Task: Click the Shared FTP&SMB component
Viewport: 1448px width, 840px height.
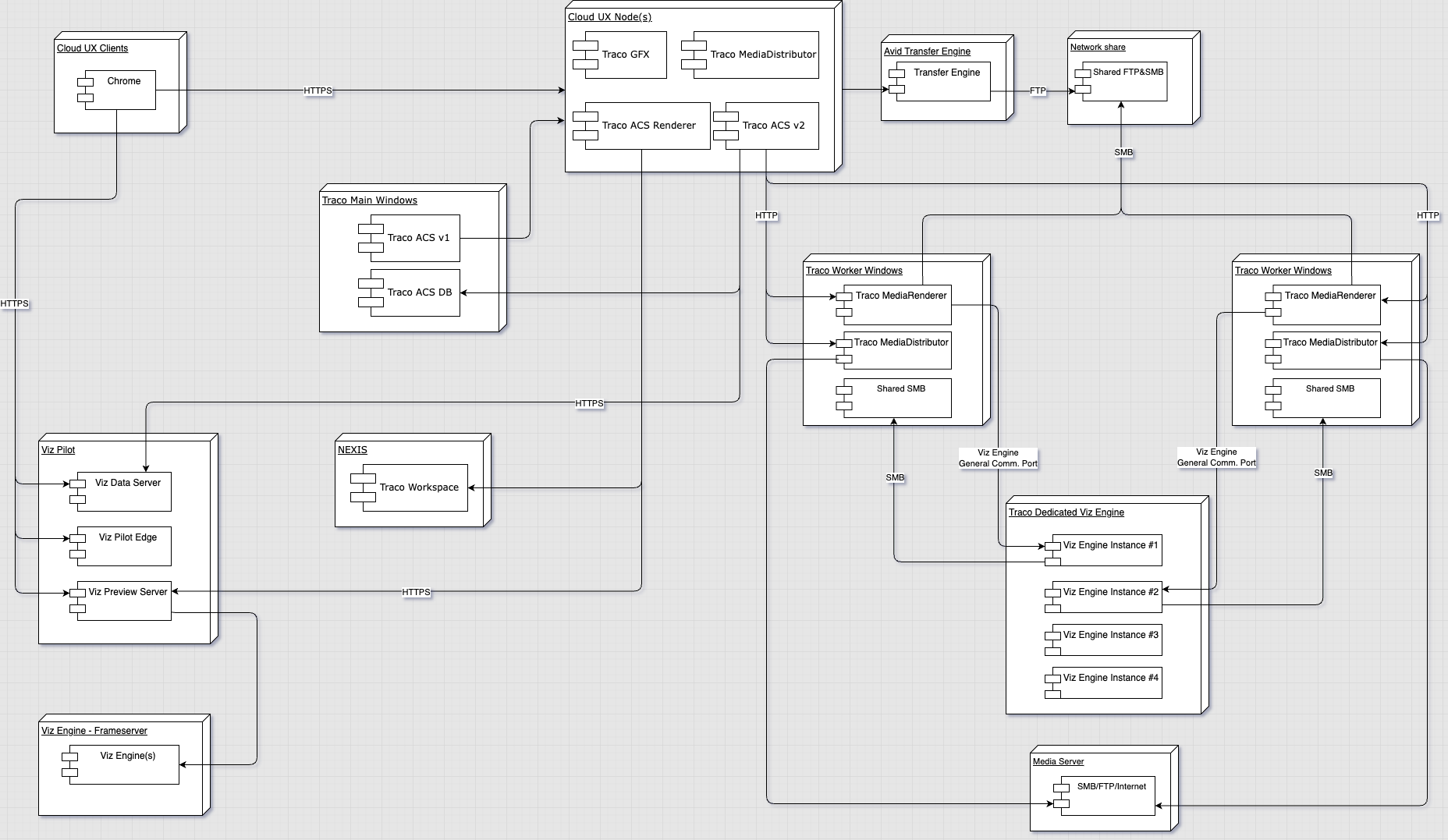Action: pyautogui.click(x=1127, y=81)
